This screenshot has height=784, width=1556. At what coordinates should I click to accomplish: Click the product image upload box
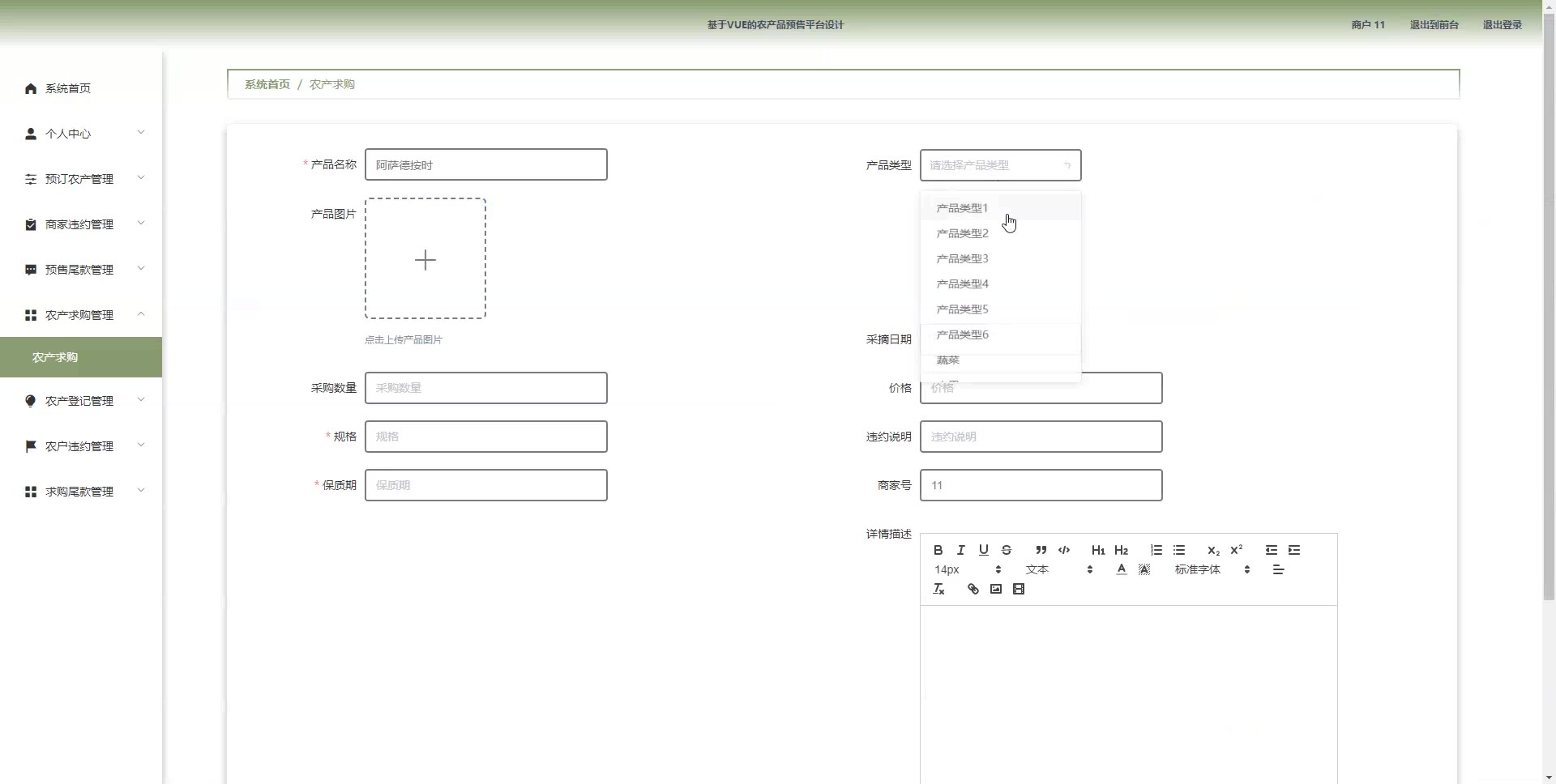425,258
